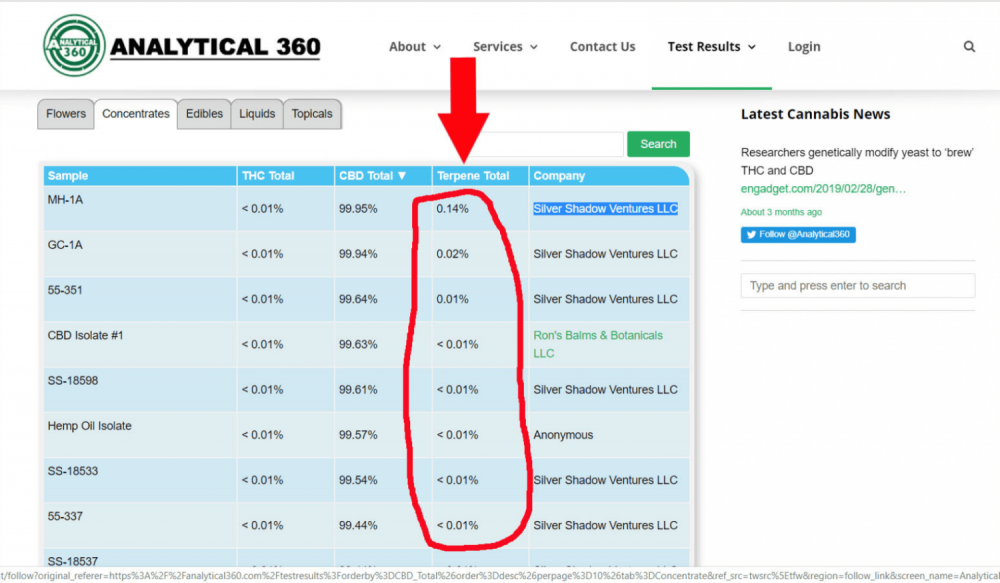Sort table by THC Total header

[268, 175]
